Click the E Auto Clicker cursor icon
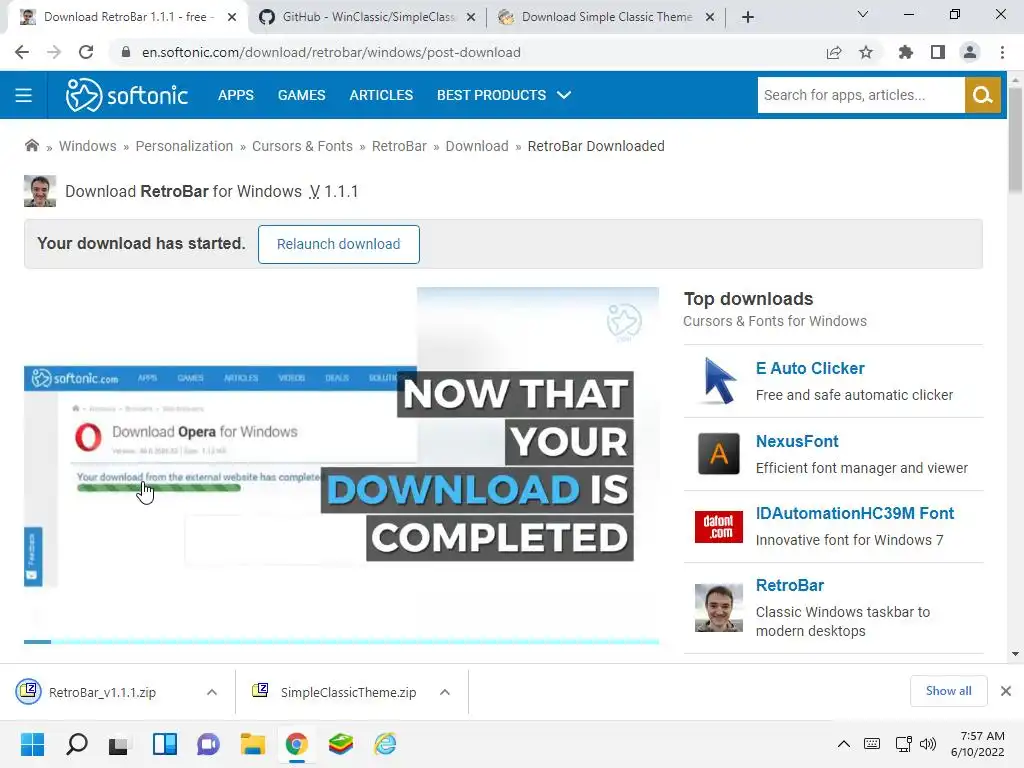This screenshot has height=768, width=1024. click(x=718, y=381)
